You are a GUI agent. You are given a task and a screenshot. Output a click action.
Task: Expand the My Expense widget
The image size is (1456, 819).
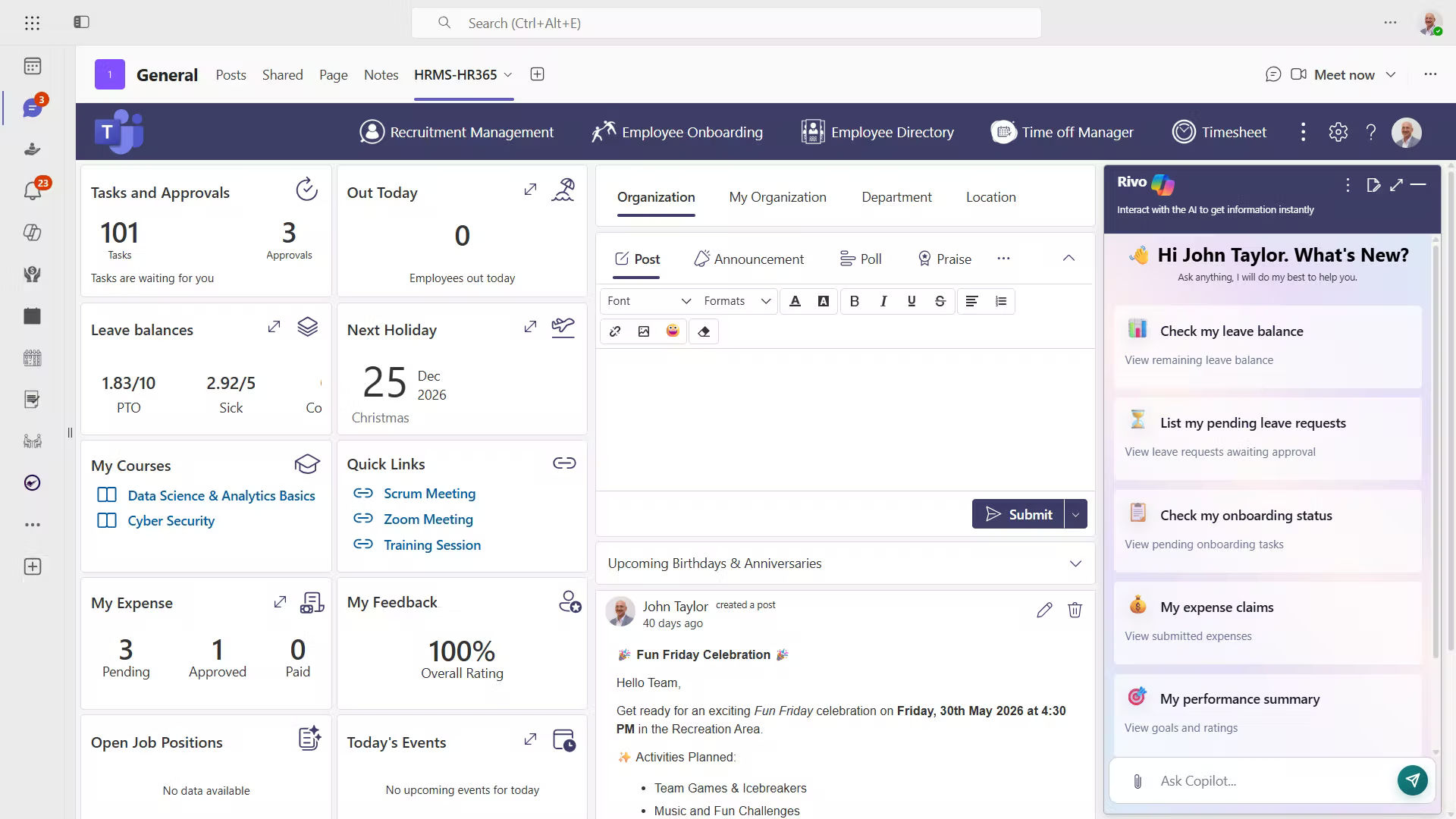pyautogui.click(x=280, y=601)
